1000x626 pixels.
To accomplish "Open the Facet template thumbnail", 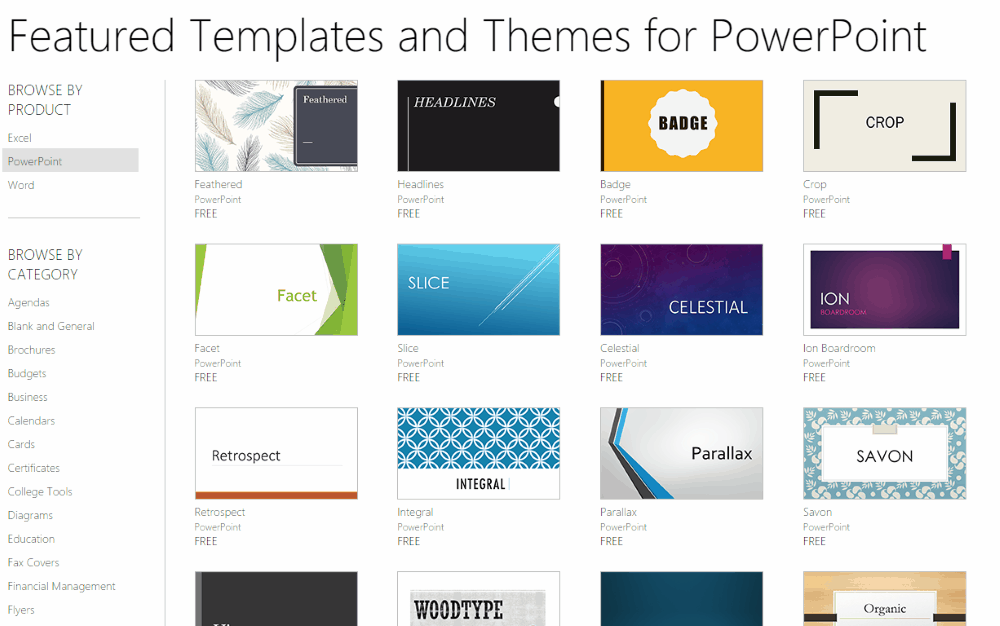I will [276, 289].
